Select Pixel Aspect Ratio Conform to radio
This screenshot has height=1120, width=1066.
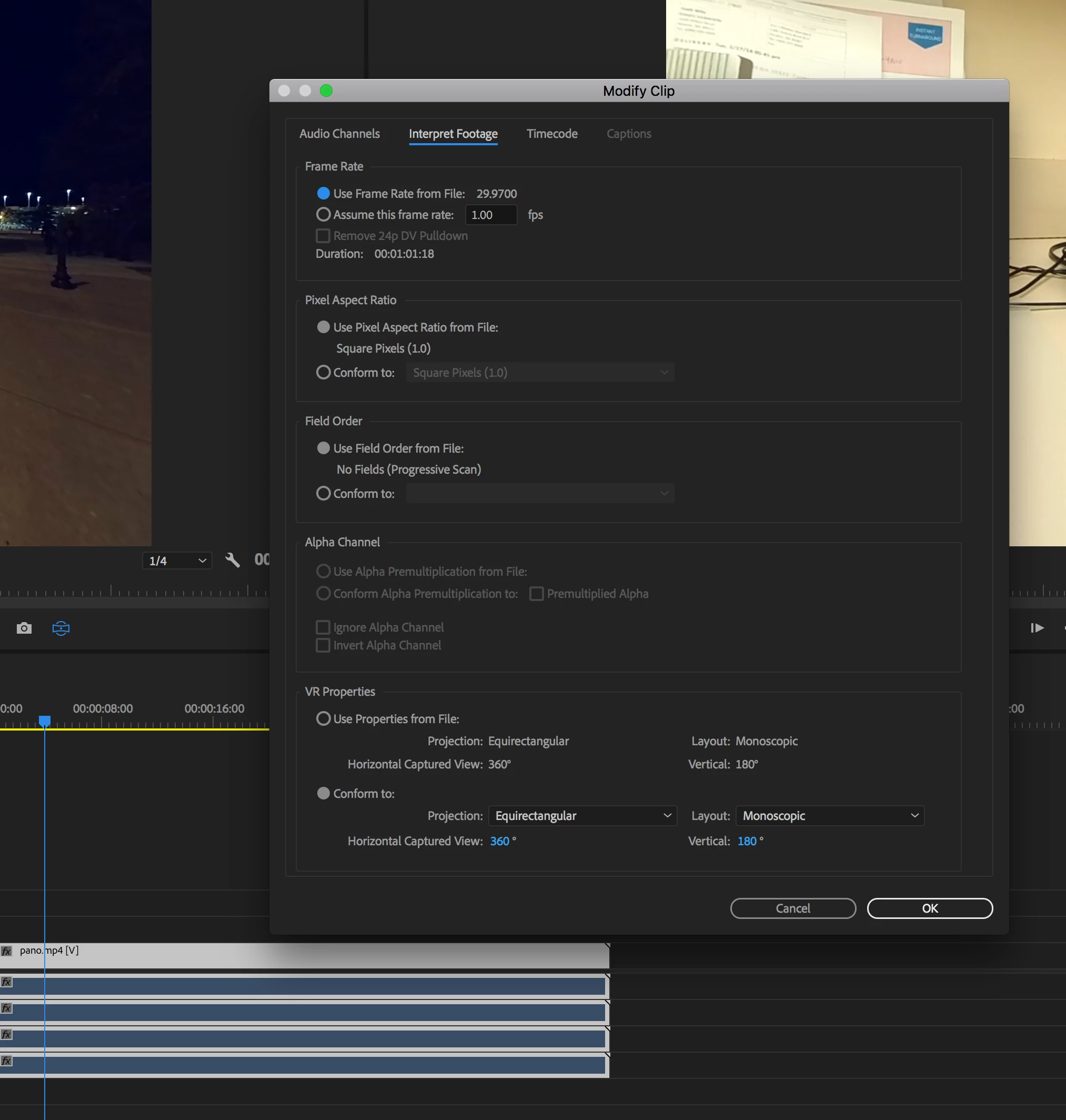[323, 373]
